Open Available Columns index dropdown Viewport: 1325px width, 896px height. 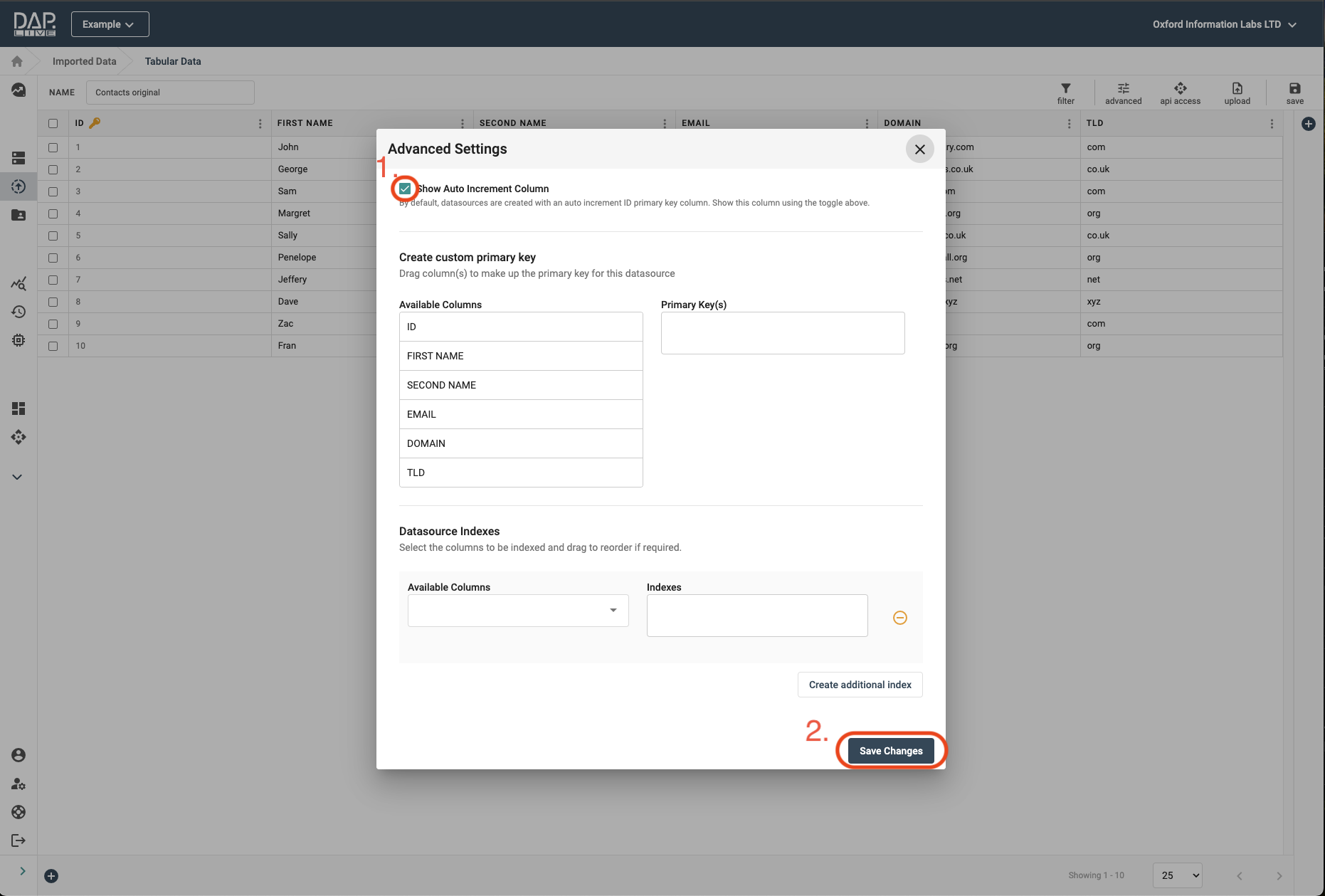(518, 611)
